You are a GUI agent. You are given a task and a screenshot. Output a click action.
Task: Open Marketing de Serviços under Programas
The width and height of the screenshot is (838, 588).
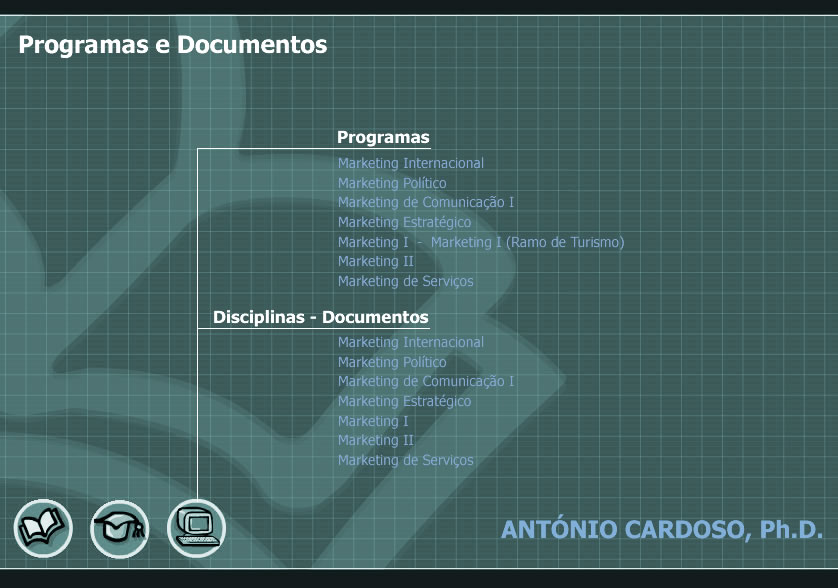pos(405,281)
